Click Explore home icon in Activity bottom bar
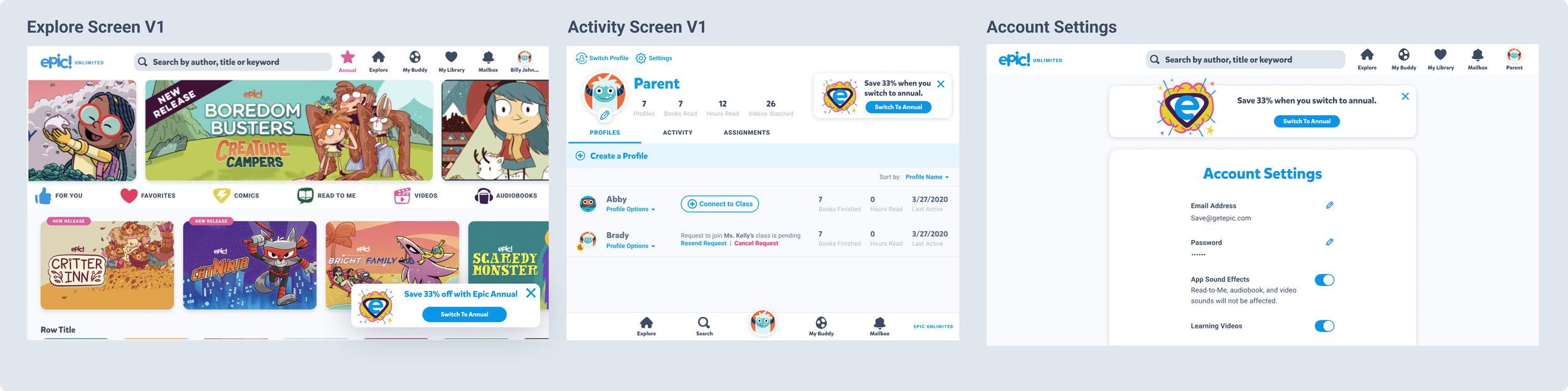 pos(646,323)
